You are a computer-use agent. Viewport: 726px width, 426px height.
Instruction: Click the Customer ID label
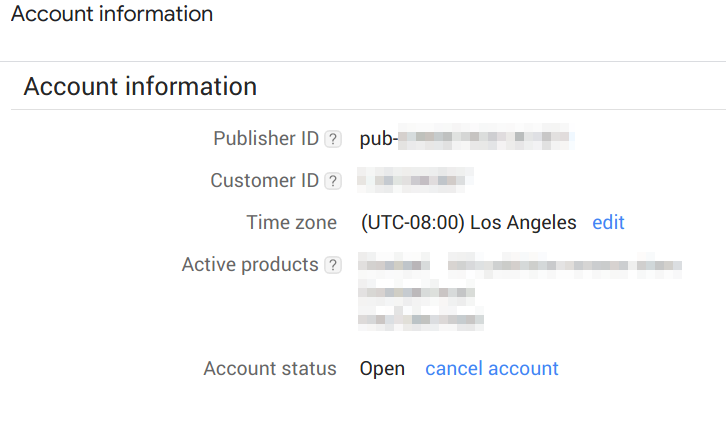click(x=265, y=181)
